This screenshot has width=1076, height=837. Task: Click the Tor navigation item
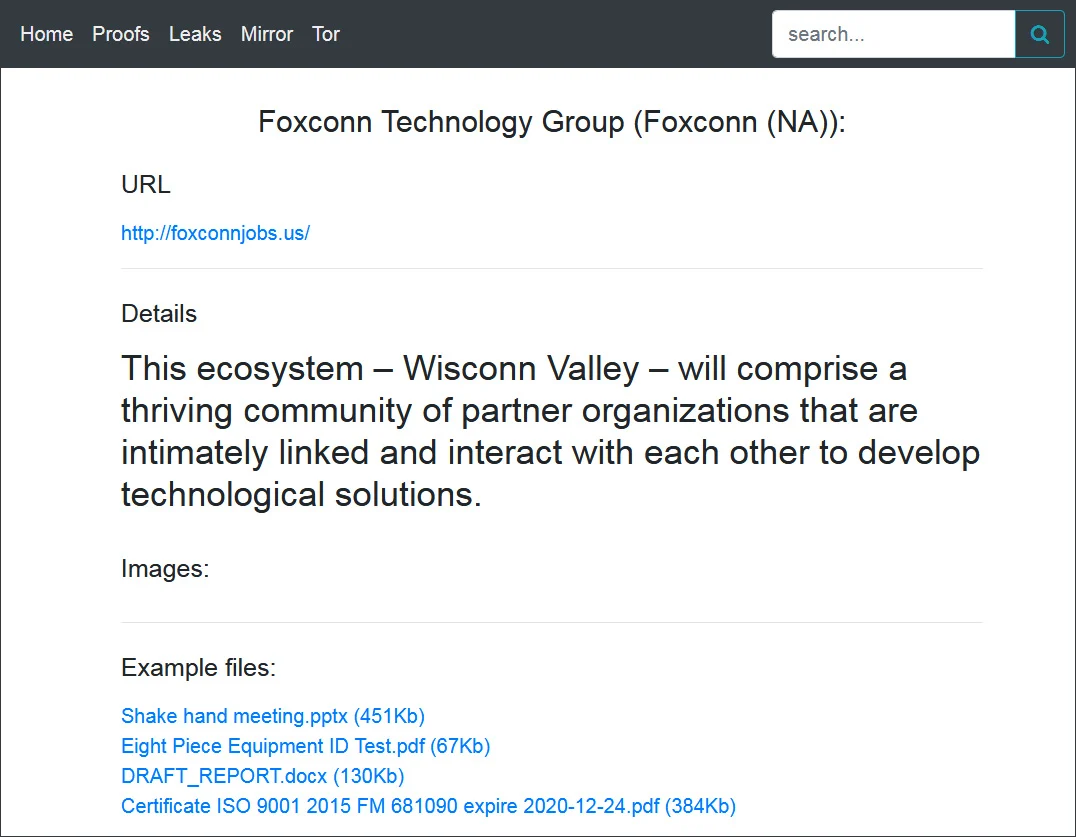[326, 34]
